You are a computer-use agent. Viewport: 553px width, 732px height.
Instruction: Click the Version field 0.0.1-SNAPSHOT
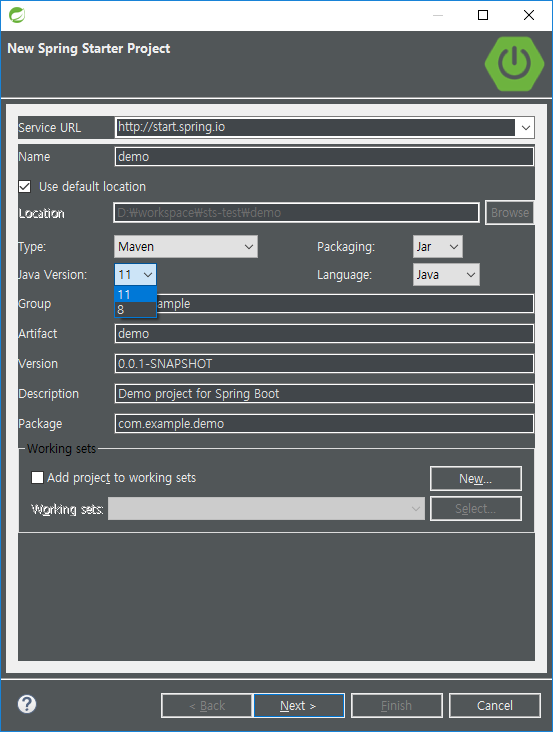pyautogui.click(x=324, y=364)
